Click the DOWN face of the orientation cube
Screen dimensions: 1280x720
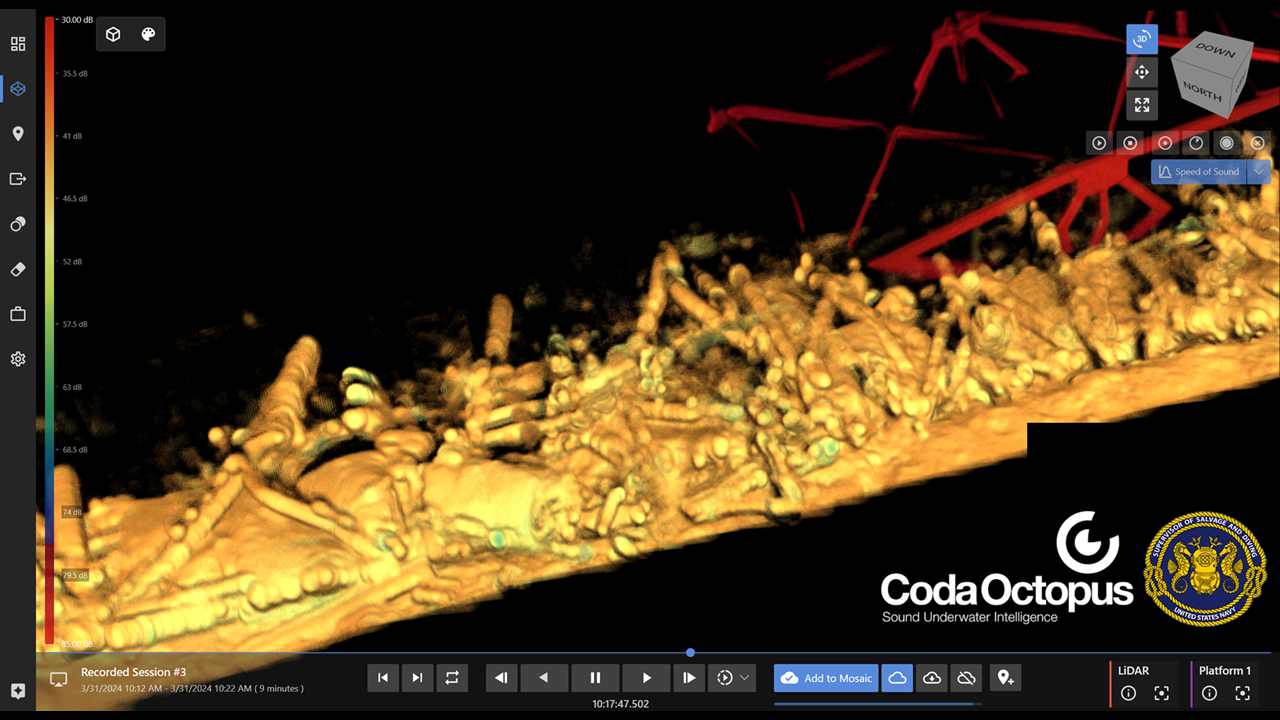(x=1215, y=50)
